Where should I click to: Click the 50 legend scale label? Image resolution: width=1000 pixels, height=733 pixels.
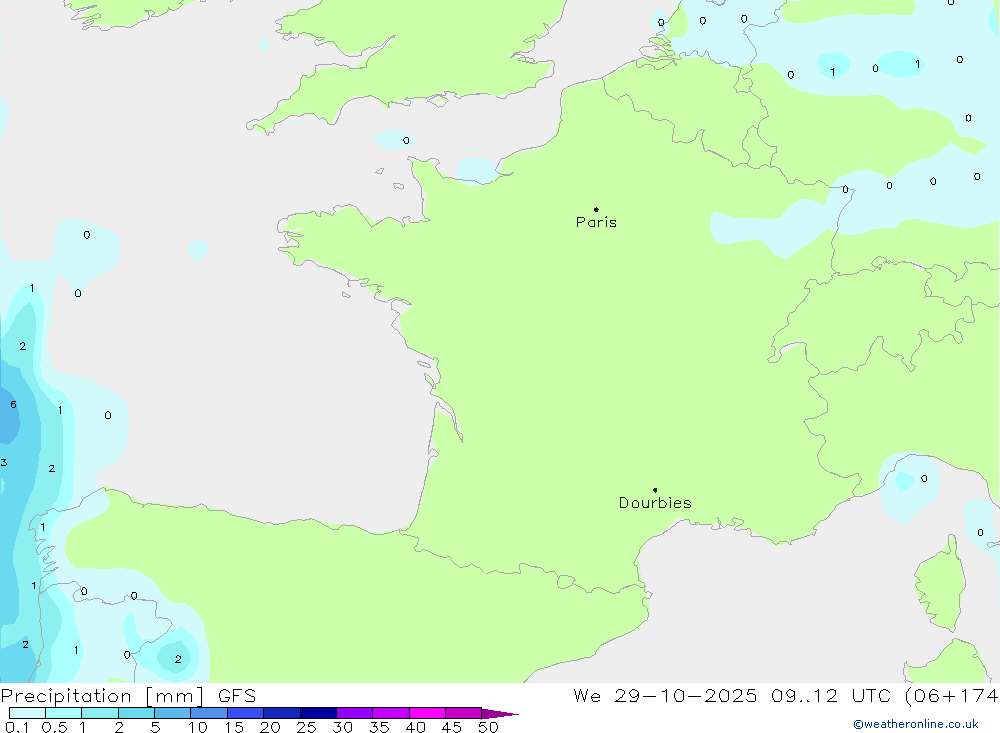pos(489,727)
